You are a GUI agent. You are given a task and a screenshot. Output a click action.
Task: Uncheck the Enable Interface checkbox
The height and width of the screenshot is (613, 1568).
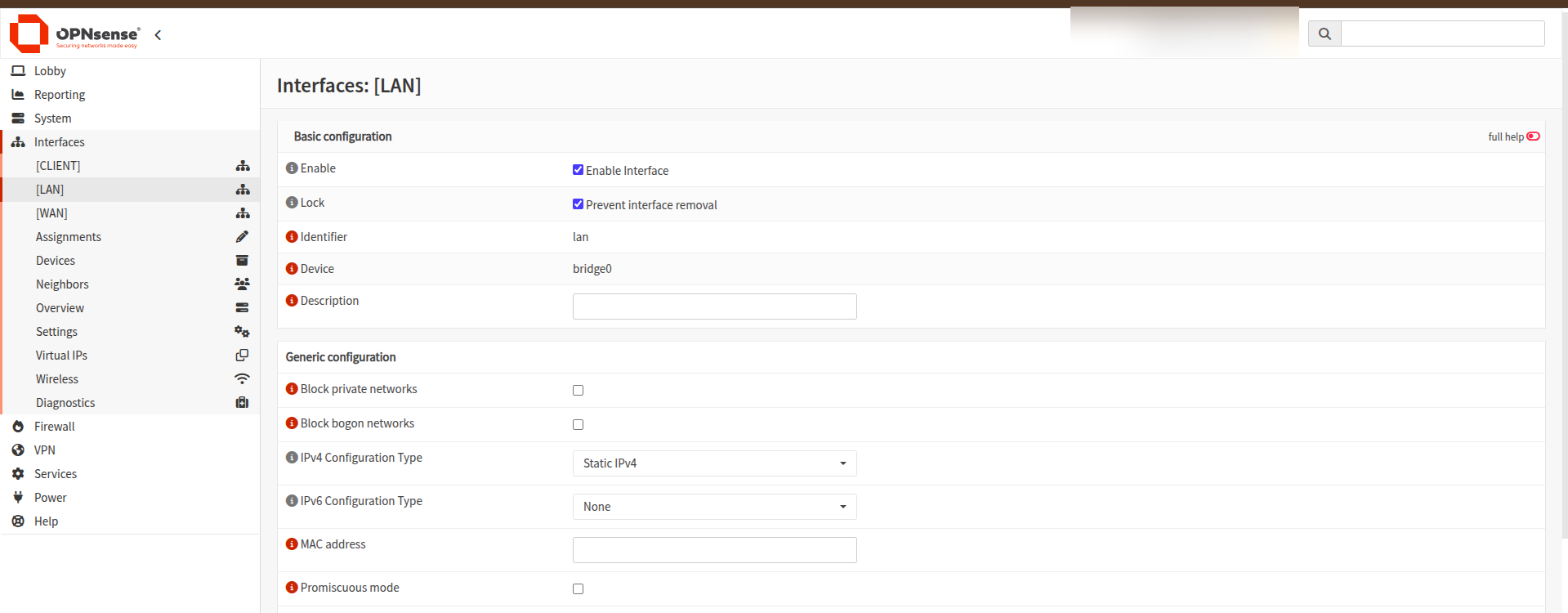coord(578,170)
